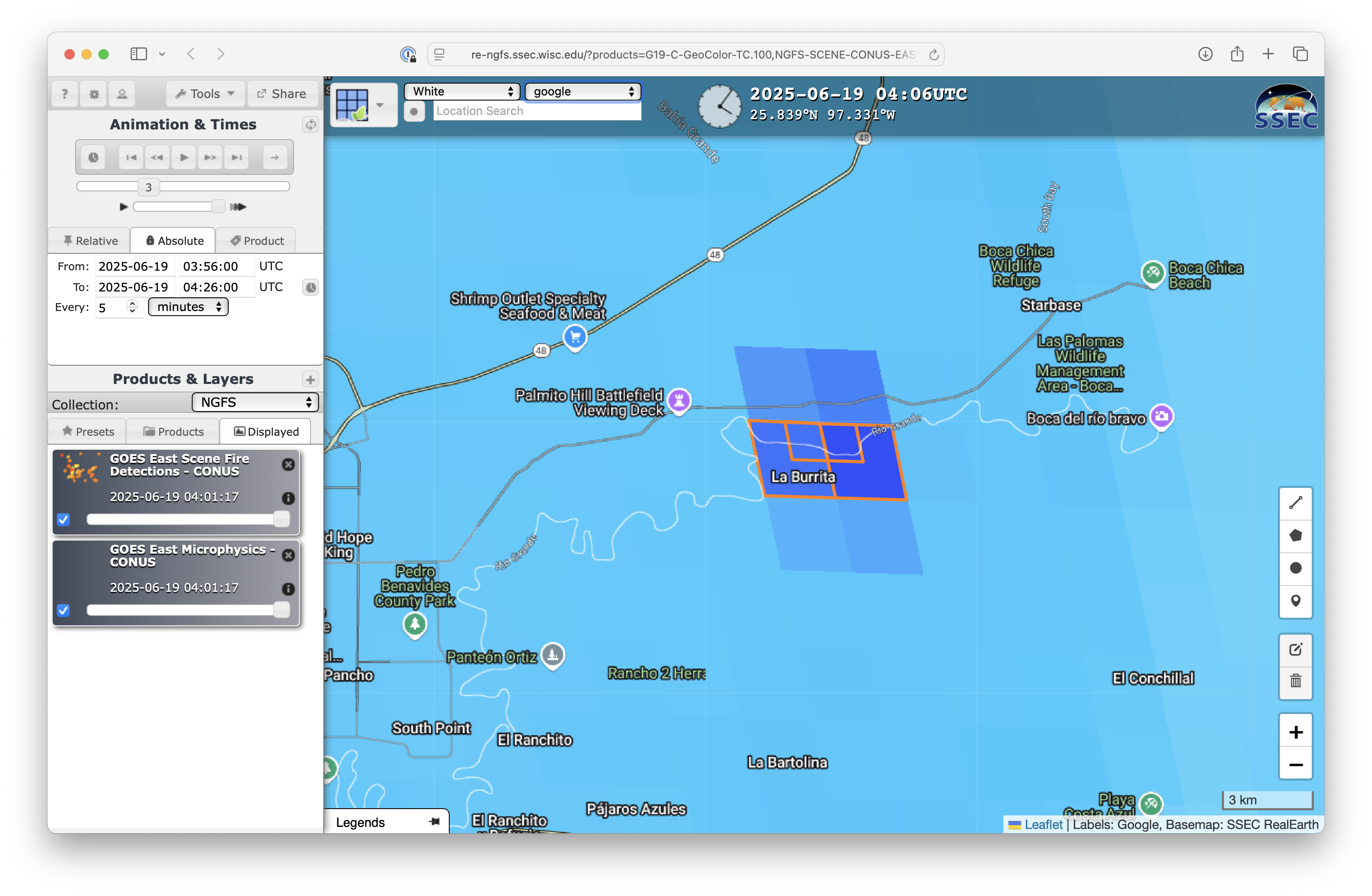The height and width of the screenshot is (896, 1372).
Task: Click the Fire Detections layer thumbnail
Action: (80, 468)
